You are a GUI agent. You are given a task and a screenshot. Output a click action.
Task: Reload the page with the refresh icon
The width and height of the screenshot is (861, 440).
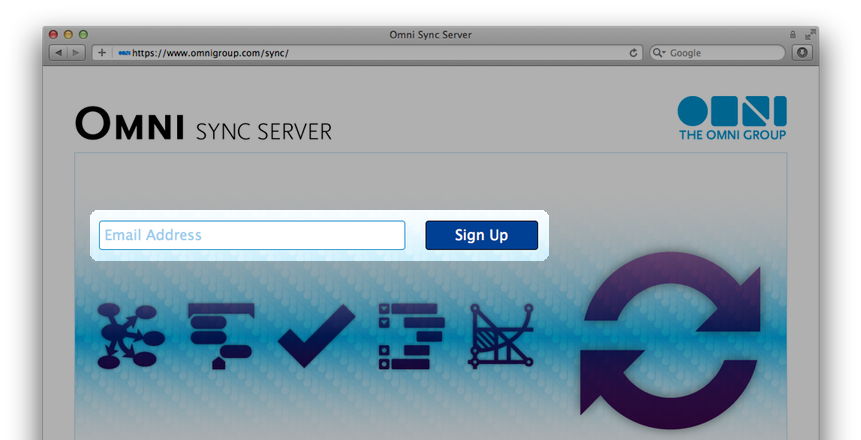click(633, 53)
